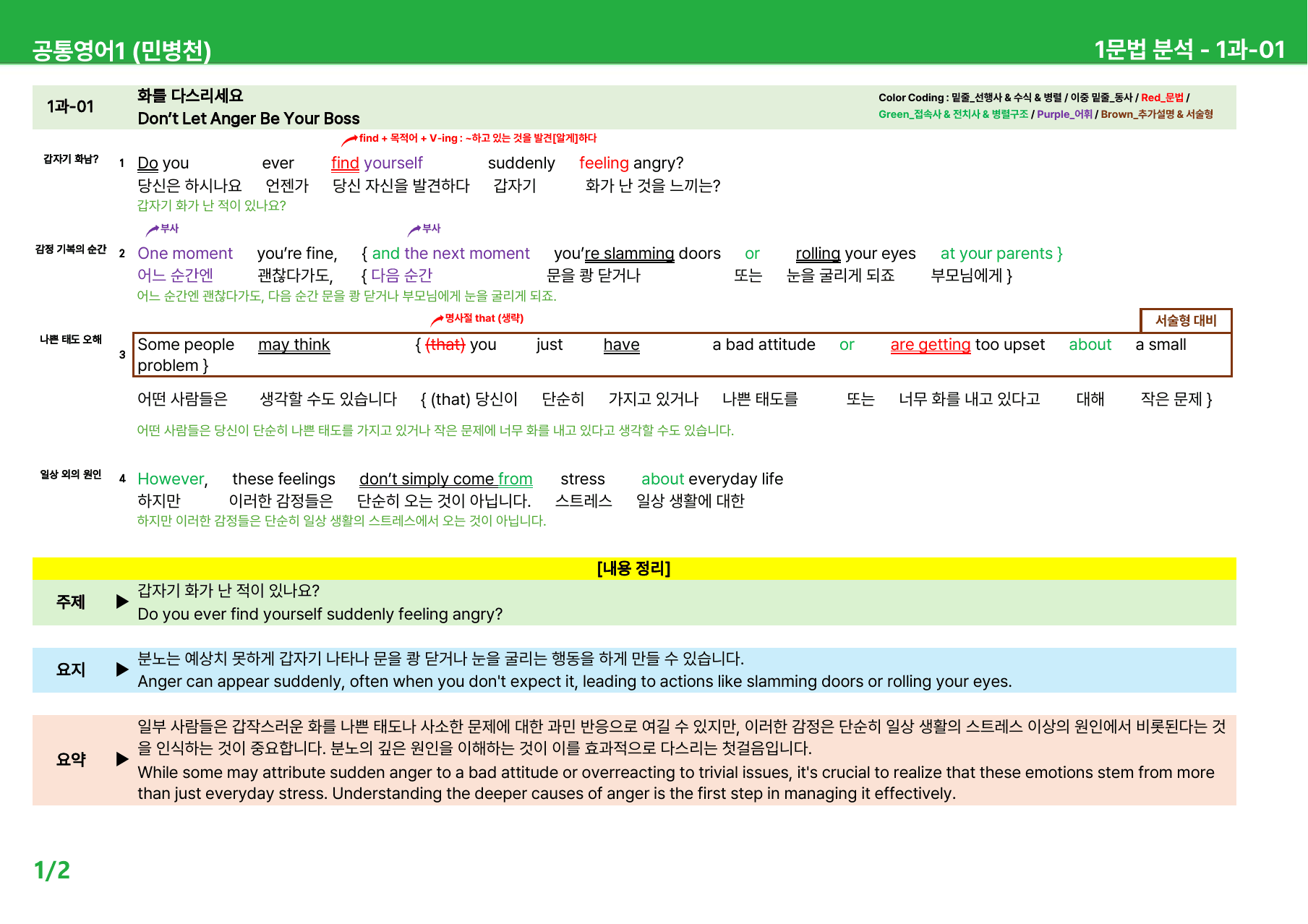The width and height of the screenshot is (1308, 924).
Task: Click the grammar note find + 목적어 + V-ing
Action: click(477, 138)
